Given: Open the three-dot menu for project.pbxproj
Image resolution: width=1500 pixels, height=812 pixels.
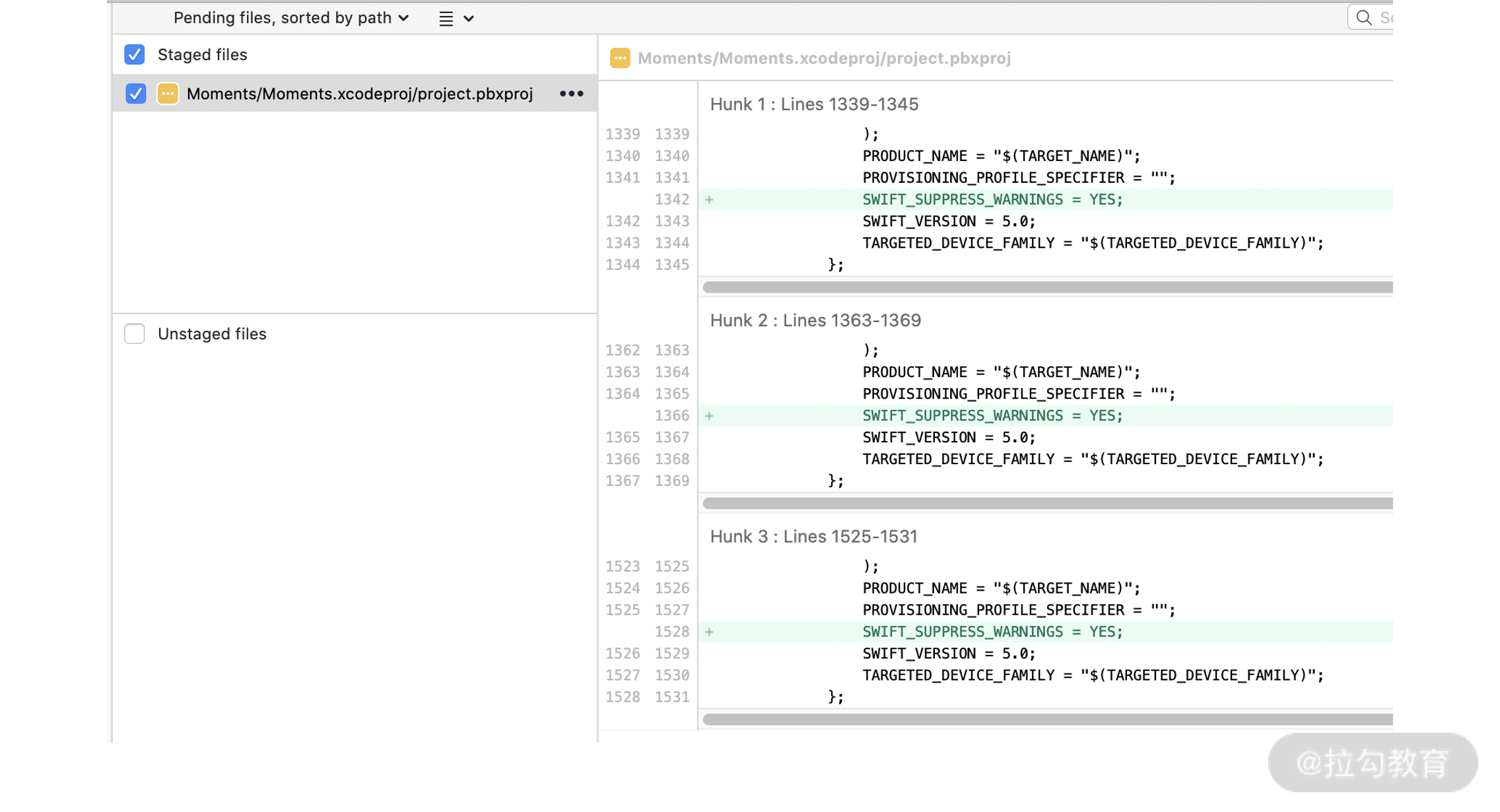Looking at the screenshot, I should 571,94.
